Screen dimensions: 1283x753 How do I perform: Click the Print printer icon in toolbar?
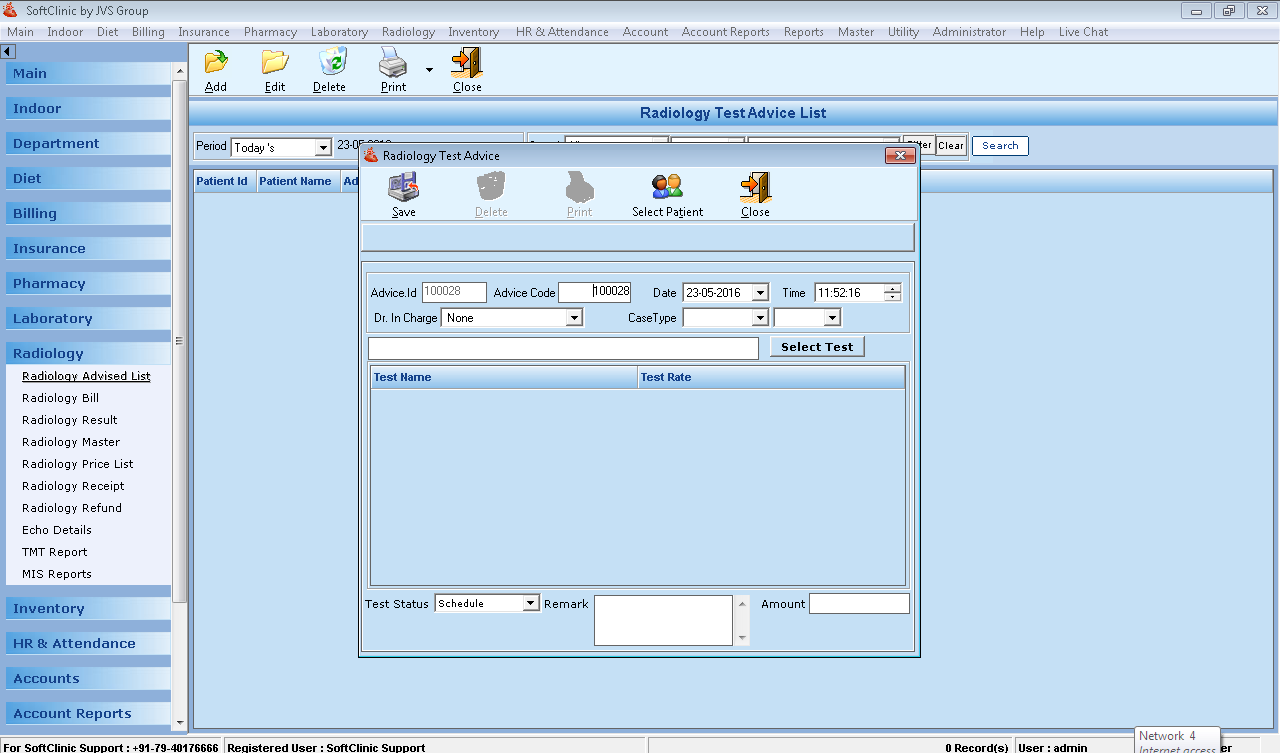point(393,63)
